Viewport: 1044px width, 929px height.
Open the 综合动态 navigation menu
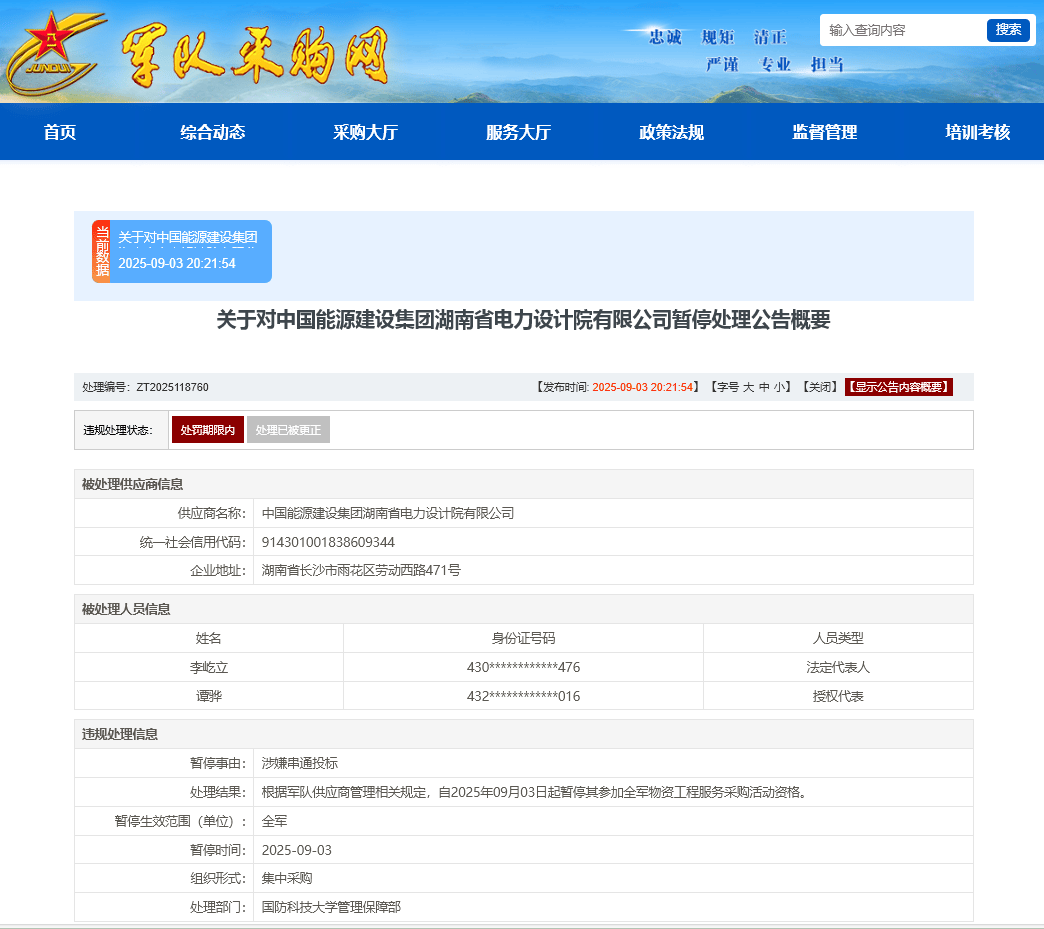(212, 132)
